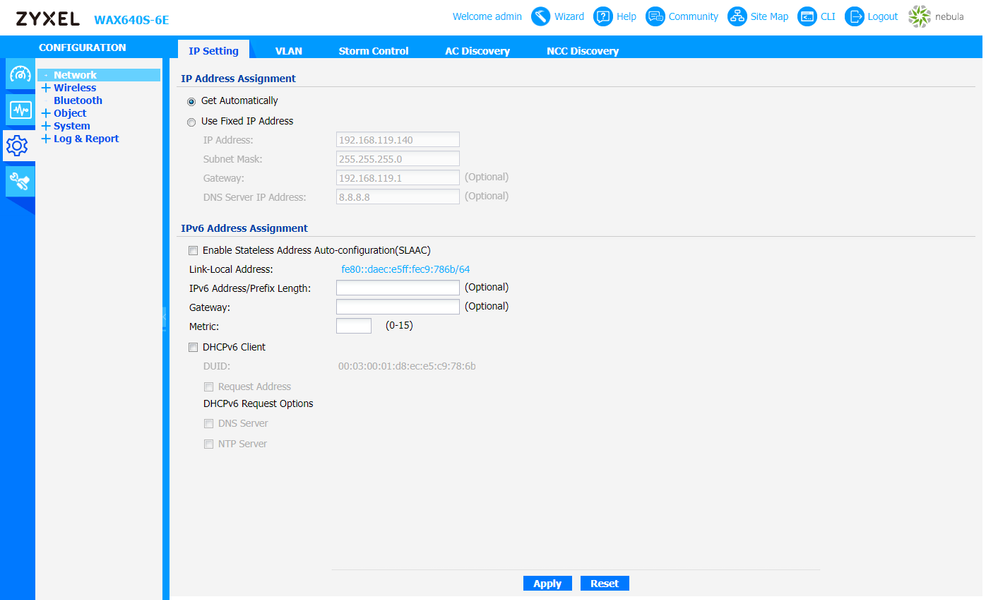Image resolution: width=986 pixels, height=600 pixels.
Task: Click the CONFIGURATION panel header
Action: point(82,48)
